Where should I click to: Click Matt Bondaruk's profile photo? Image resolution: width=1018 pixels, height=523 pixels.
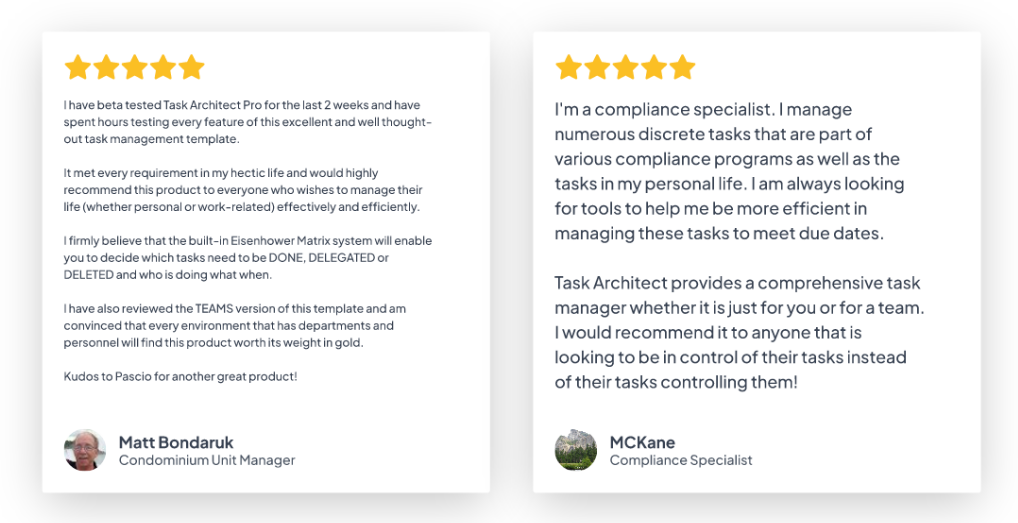85,450
